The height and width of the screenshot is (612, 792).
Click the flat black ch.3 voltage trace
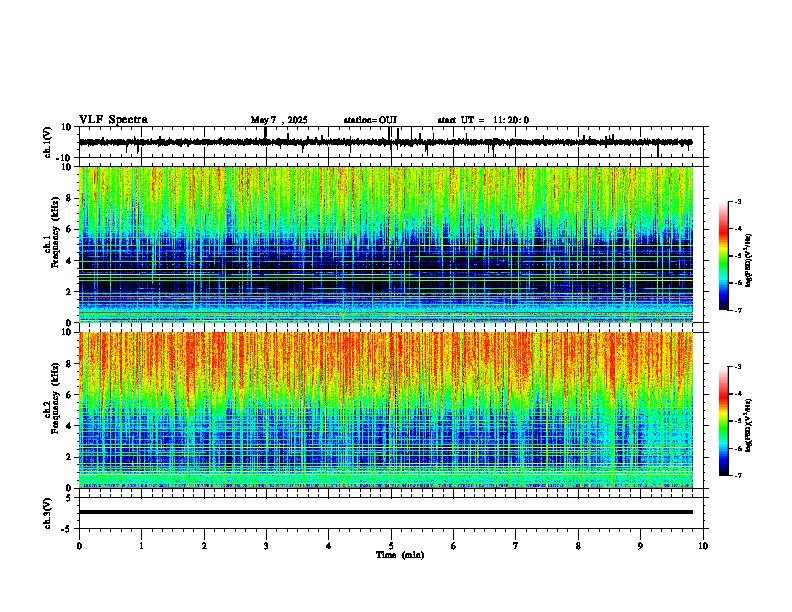(x=386, y=512)
